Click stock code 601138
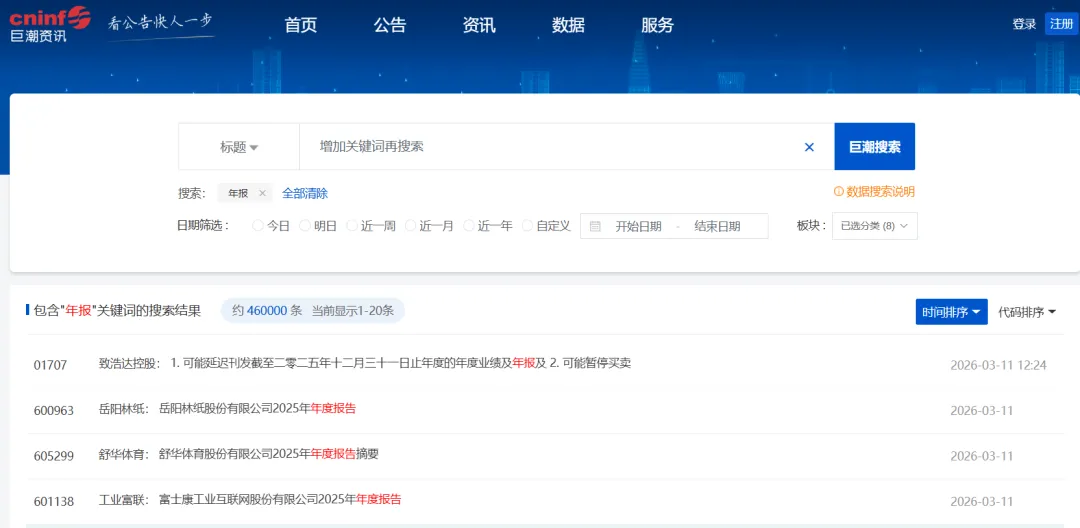This screenshot has width=1080, height=528. [x=54, y=501]
